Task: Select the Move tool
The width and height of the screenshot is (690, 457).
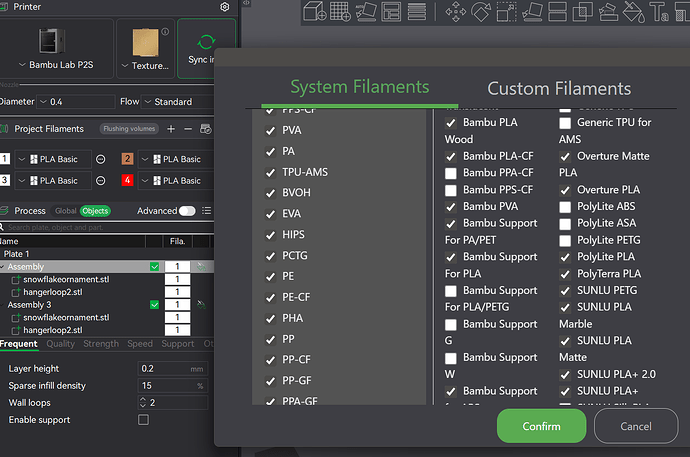Action: tap(455, 11)
